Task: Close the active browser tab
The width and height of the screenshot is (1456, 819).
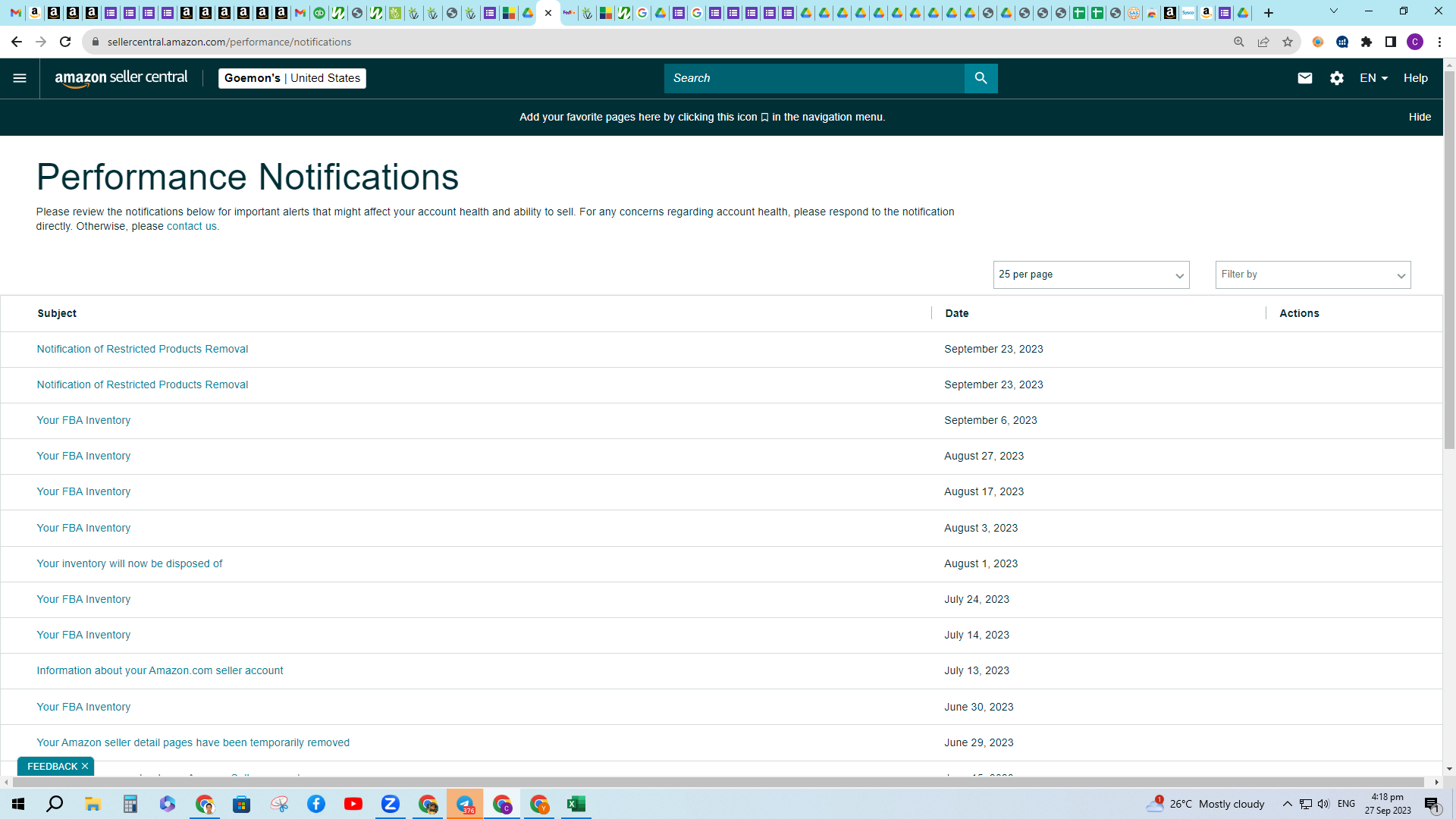Action: 548,13
